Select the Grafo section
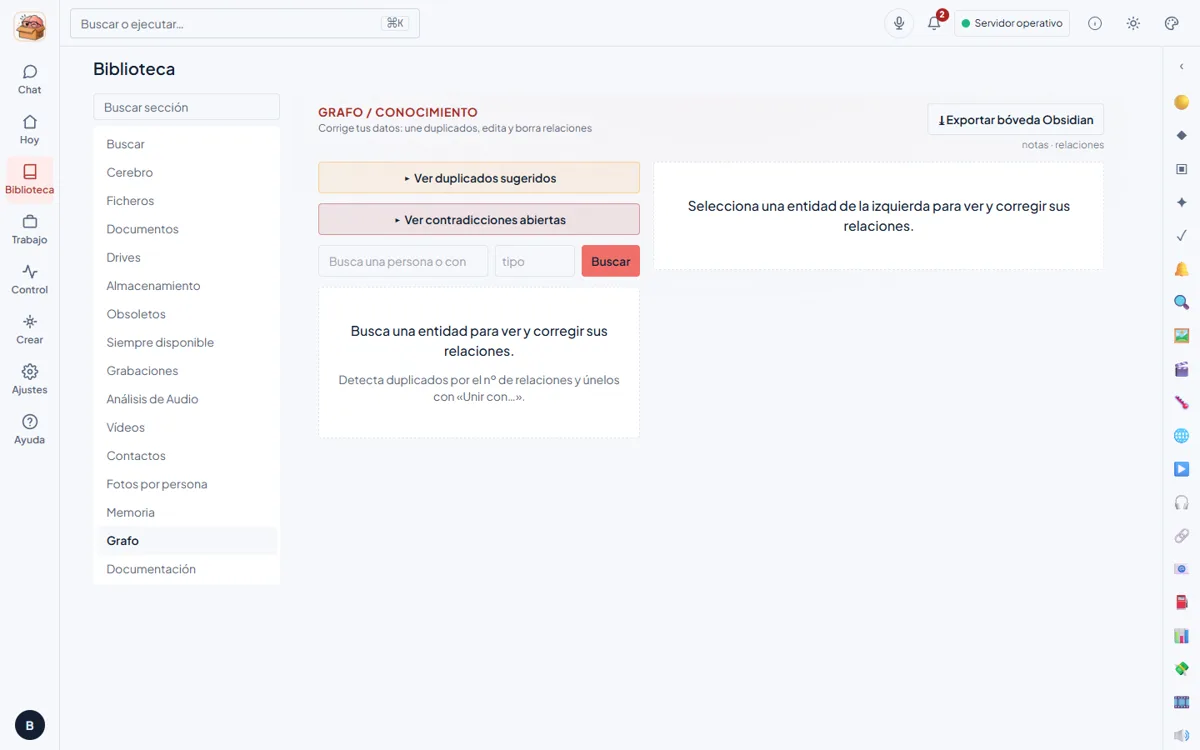The height and width of the screenshot is (750, 1200). 186,541
